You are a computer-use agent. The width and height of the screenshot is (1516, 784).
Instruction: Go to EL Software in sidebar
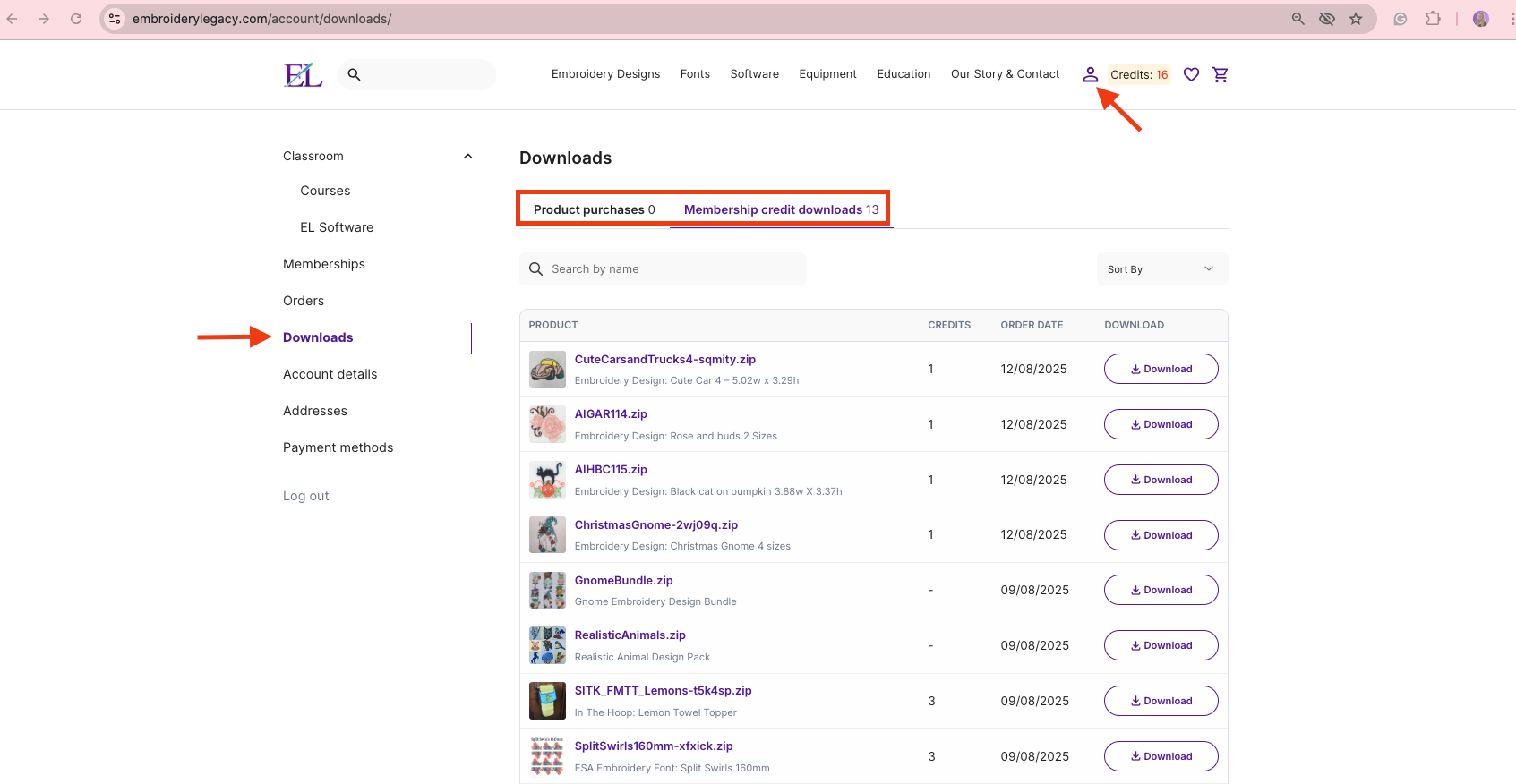337,227
